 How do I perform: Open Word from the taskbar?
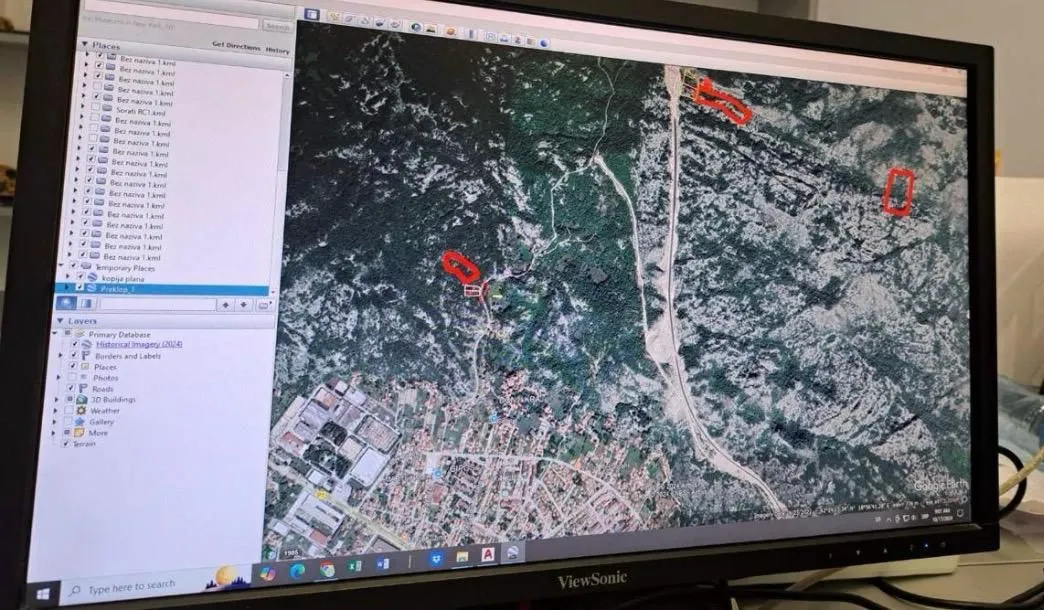[383, 563]
